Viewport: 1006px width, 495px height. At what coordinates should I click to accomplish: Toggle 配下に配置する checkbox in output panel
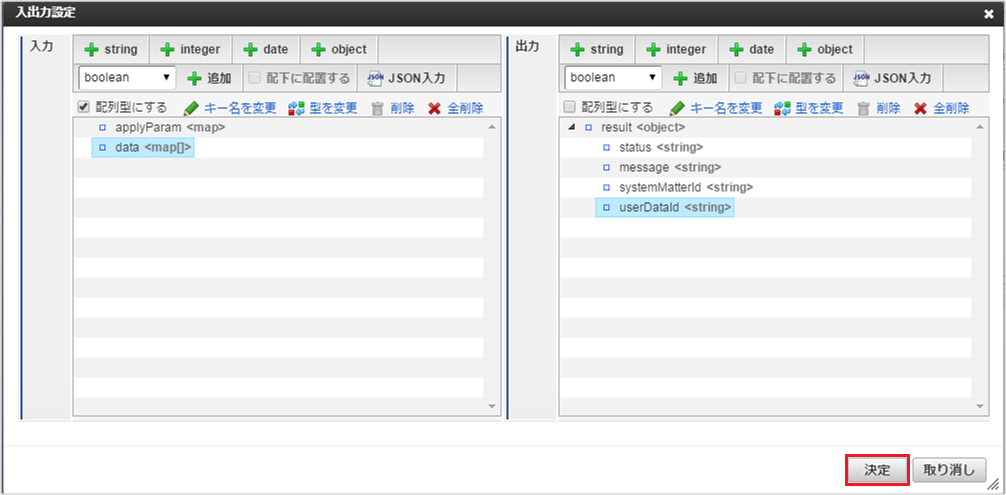click(740, 78)
